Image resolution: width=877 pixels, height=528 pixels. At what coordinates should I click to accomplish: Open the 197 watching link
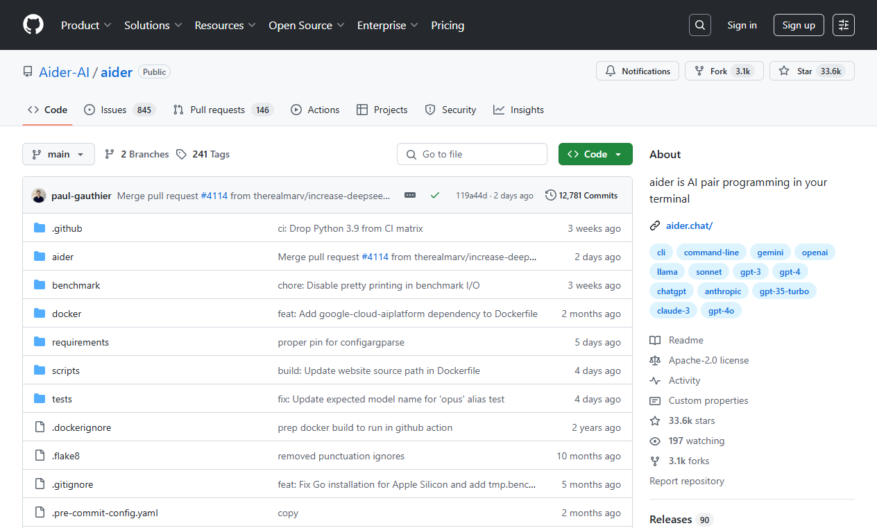696,441
